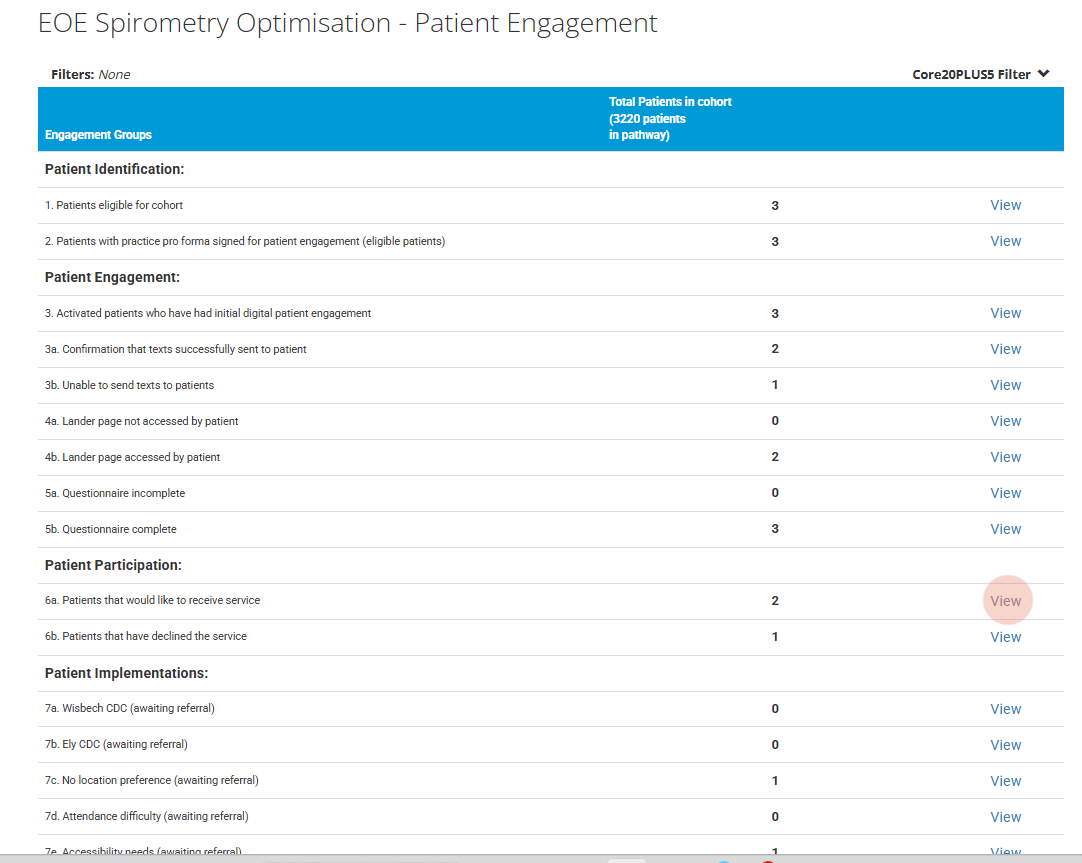Open View for 3a texts successfully sent
This screenshot has width=1082, height=863.
pyautogui.click(x=1005, y=349)
